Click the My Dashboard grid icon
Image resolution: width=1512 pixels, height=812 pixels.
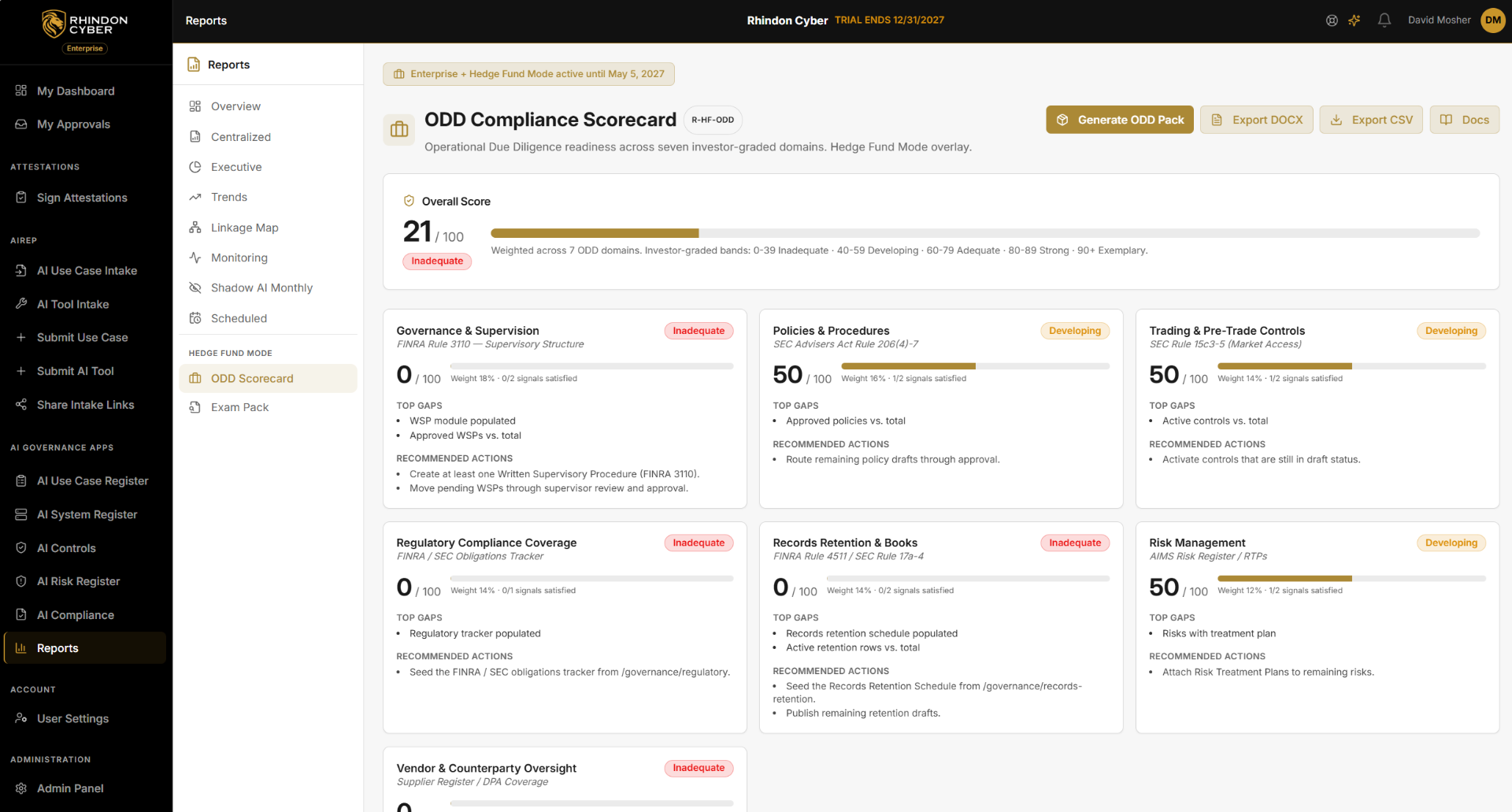pos(21,91)
